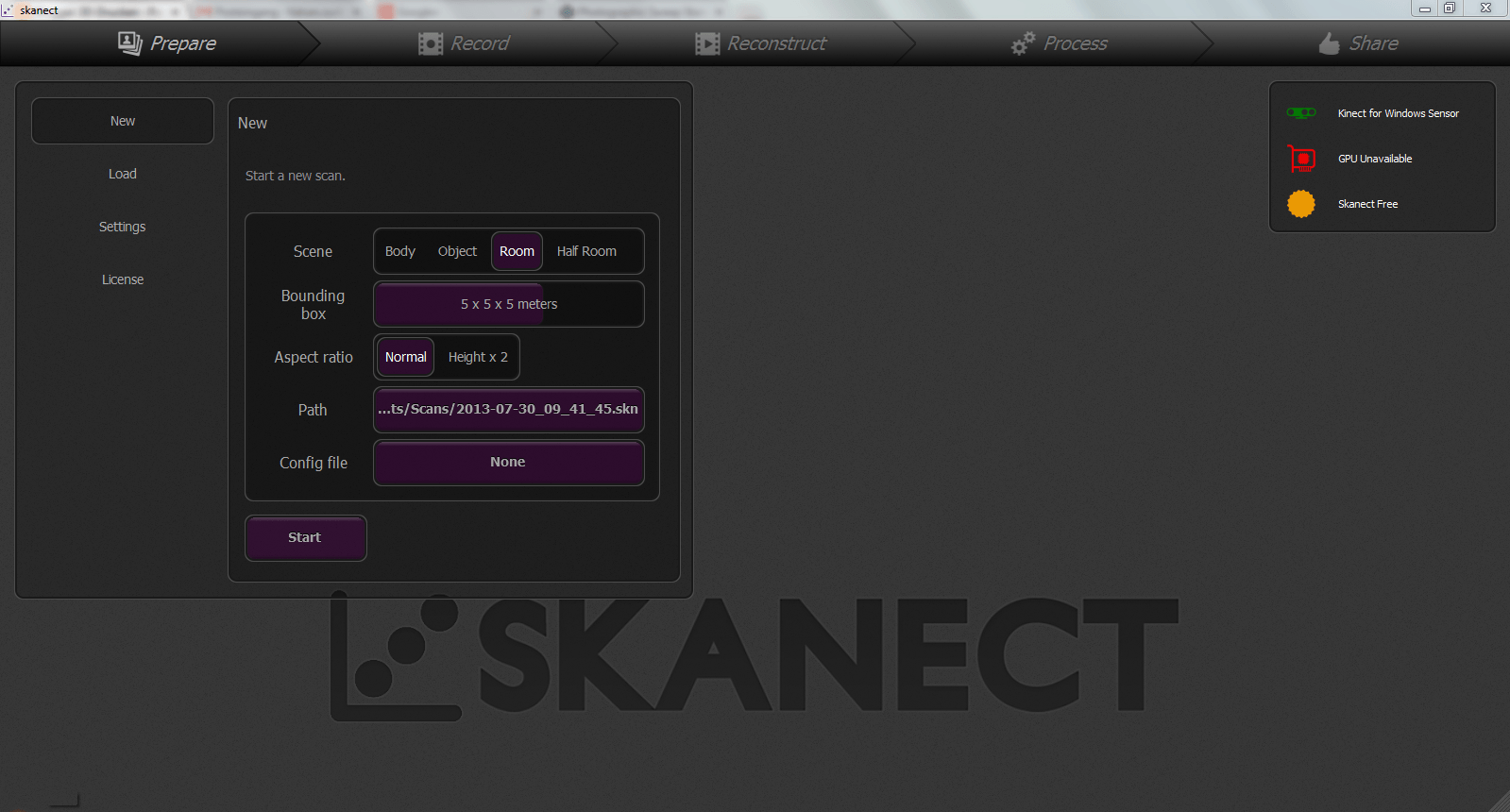
Task: Click the Config file None button
Action: coord(509,463)
